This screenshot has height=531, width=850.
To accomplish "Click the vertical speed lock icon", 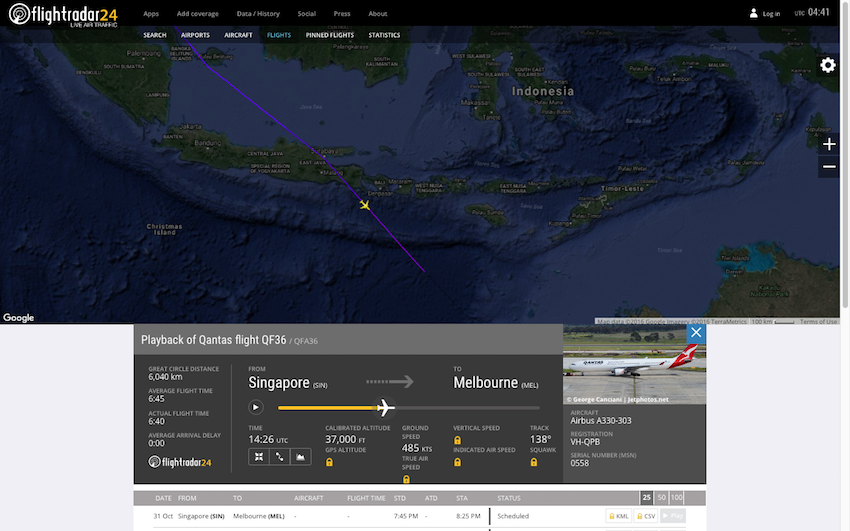I will 458,441.
